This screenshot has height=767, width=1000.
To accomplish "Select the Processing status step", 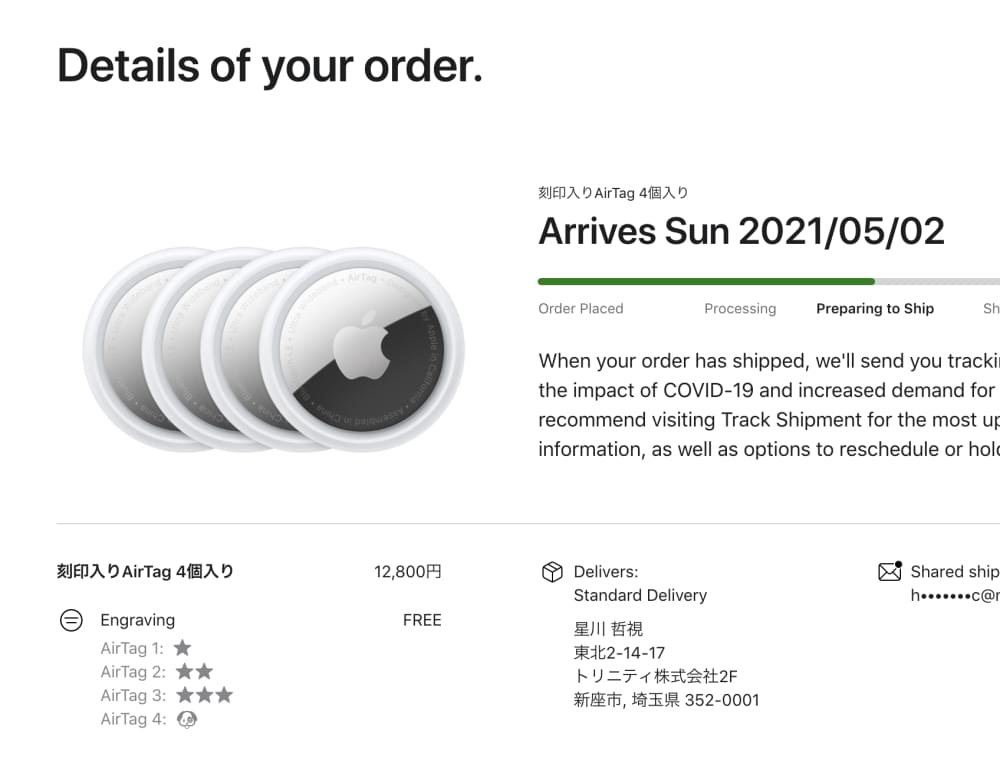I will click(740, 309).
